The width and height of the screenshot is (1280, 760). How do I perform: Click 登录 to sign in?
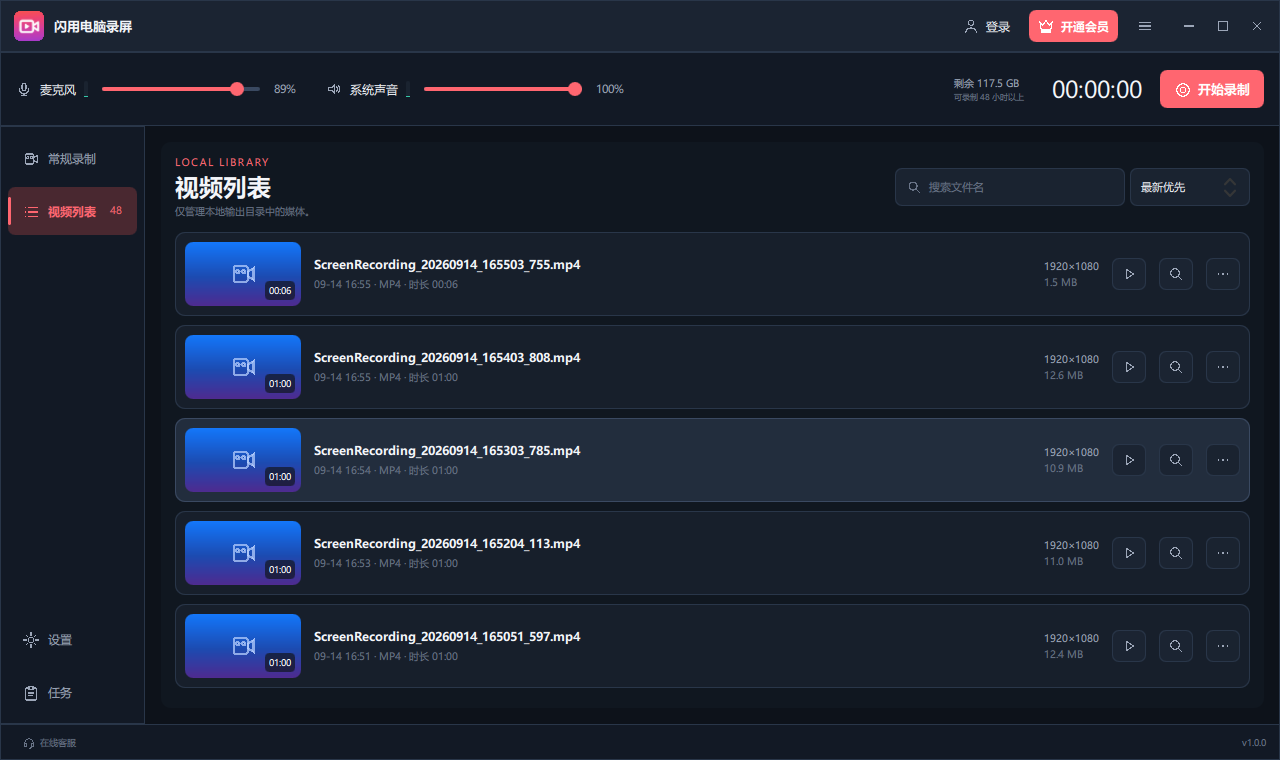point(987,27)
